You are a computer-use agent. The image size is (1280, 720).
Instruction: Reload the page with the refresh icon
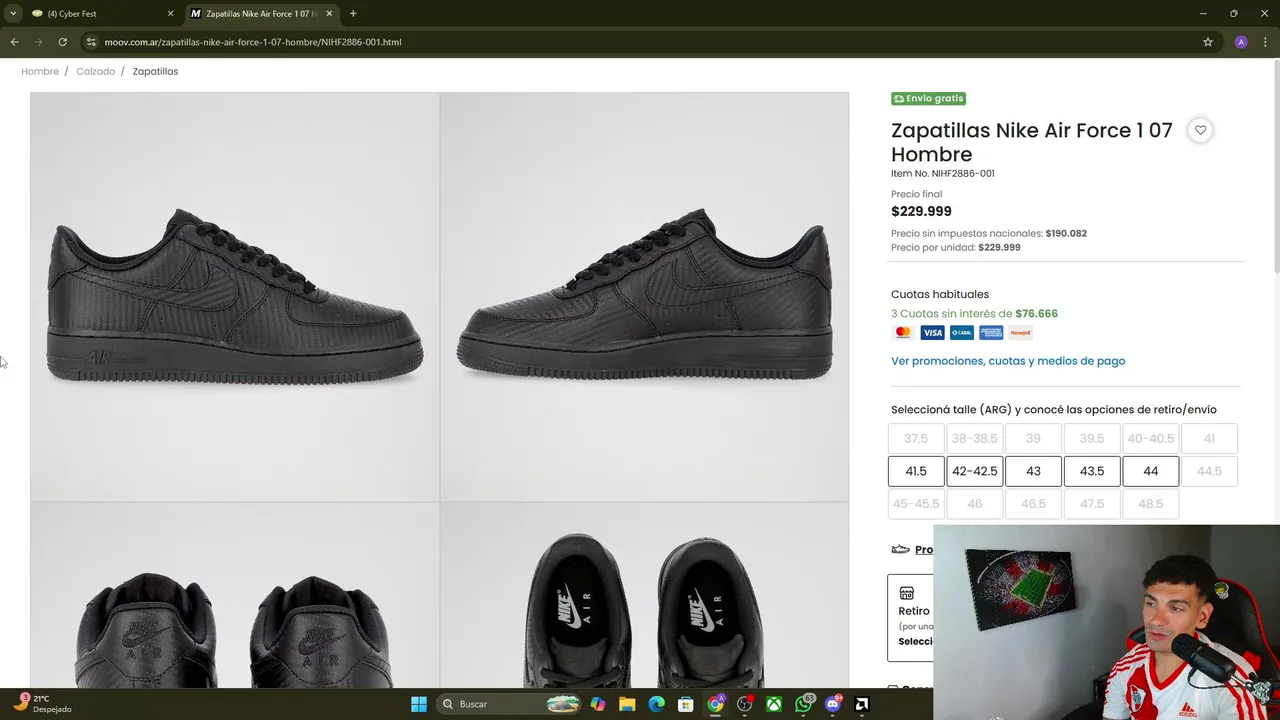click(62, 42)
